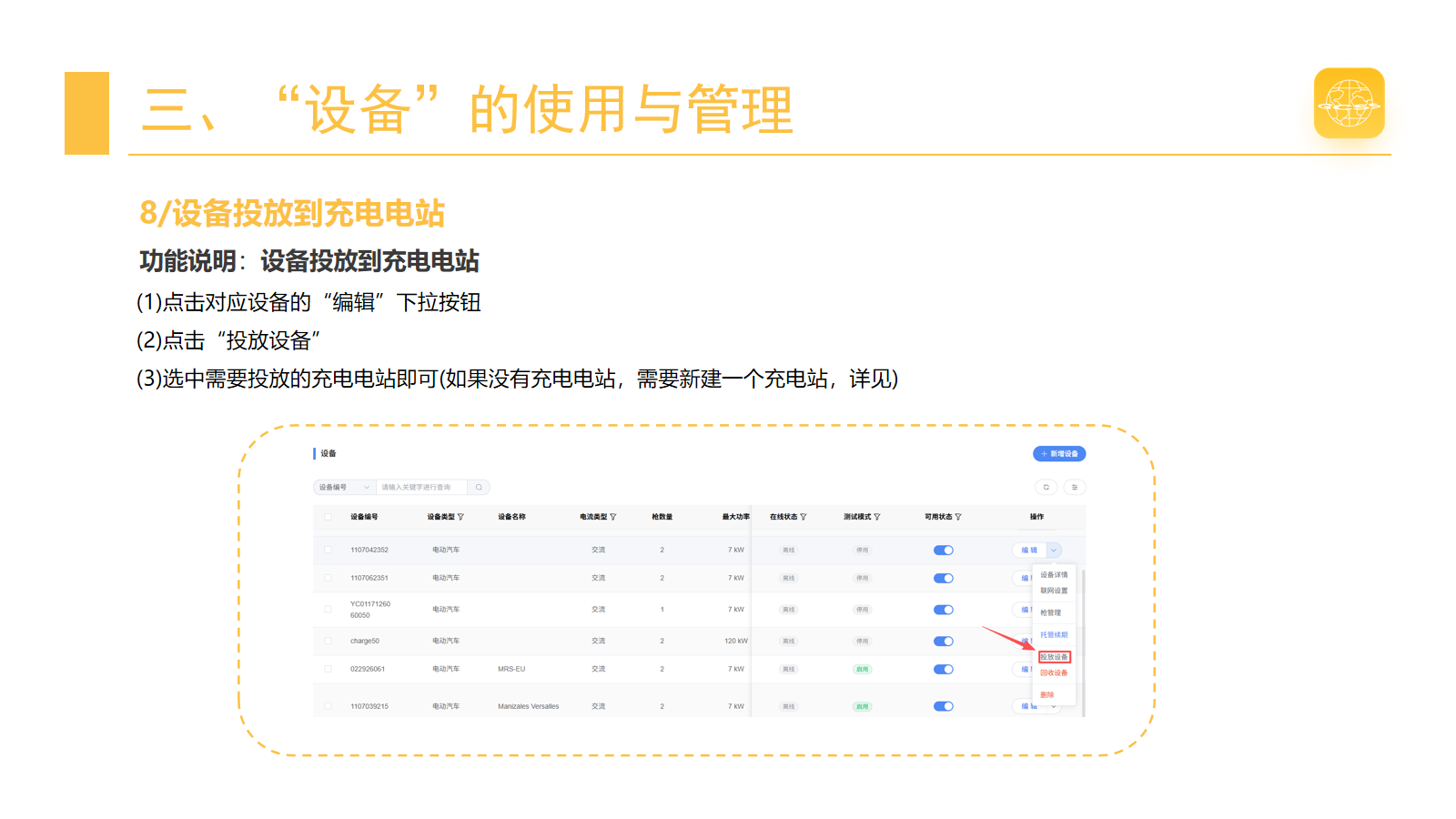Choose 托管续期 from the dropdown menu

click(x=1054, y=635)
